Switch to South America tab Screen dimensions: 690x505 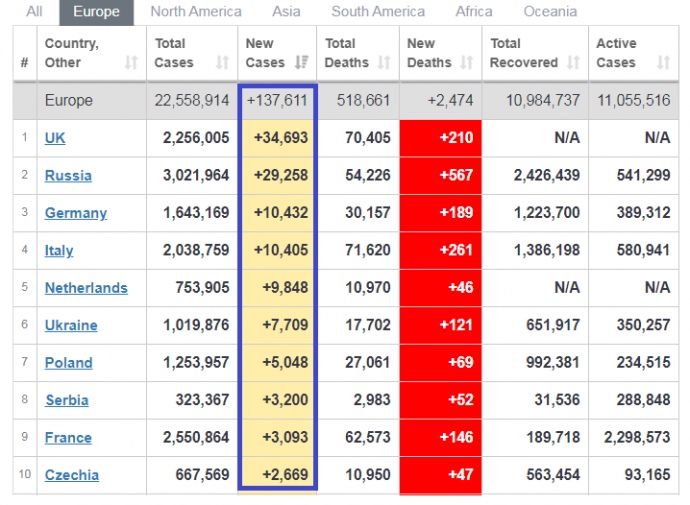click(x=378, y=12)
